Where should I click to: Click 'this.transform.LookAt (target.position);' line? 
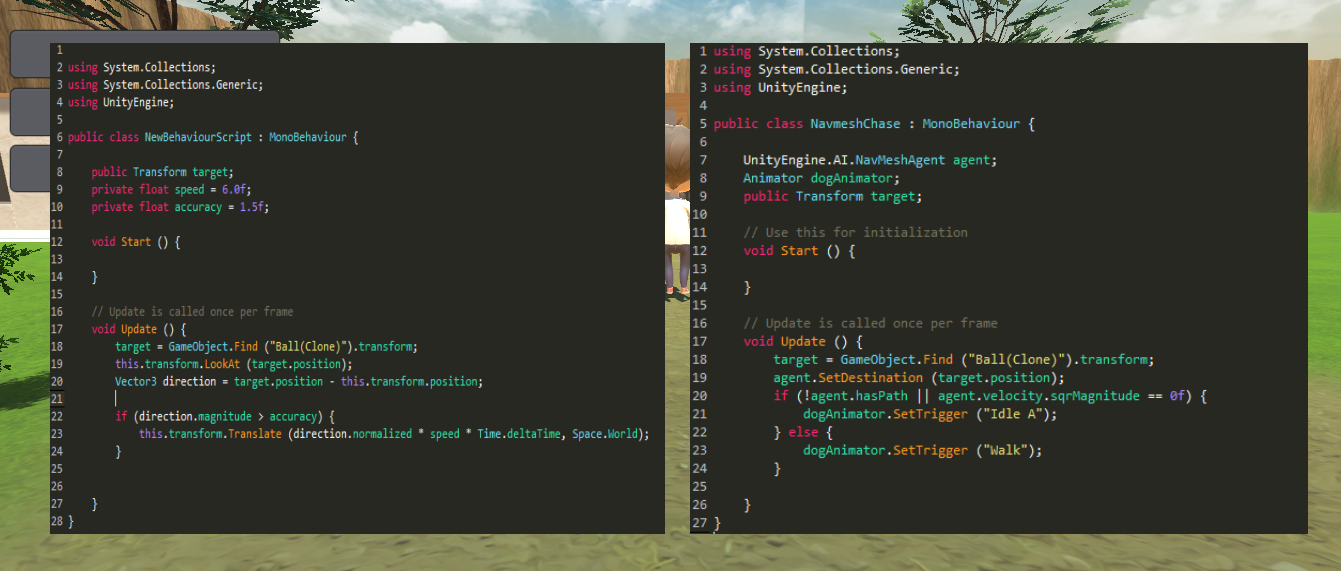(234, 364)
